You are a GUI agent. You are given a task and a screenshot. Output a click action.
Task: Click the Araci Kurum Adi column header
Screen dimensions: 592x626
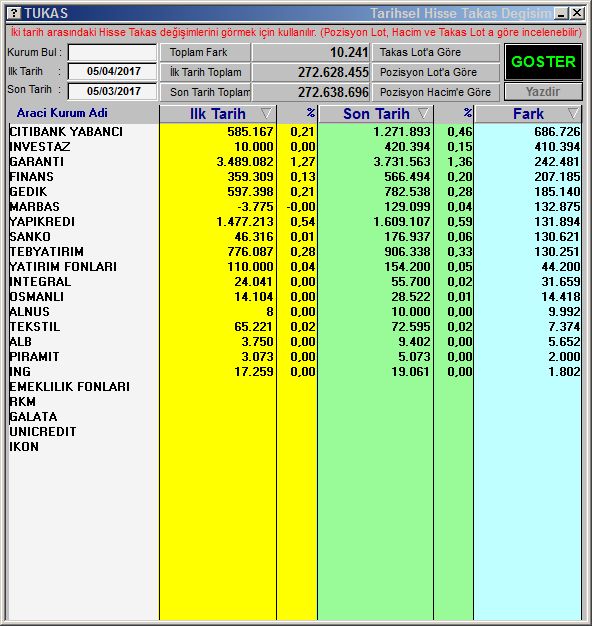click(62, 113)
